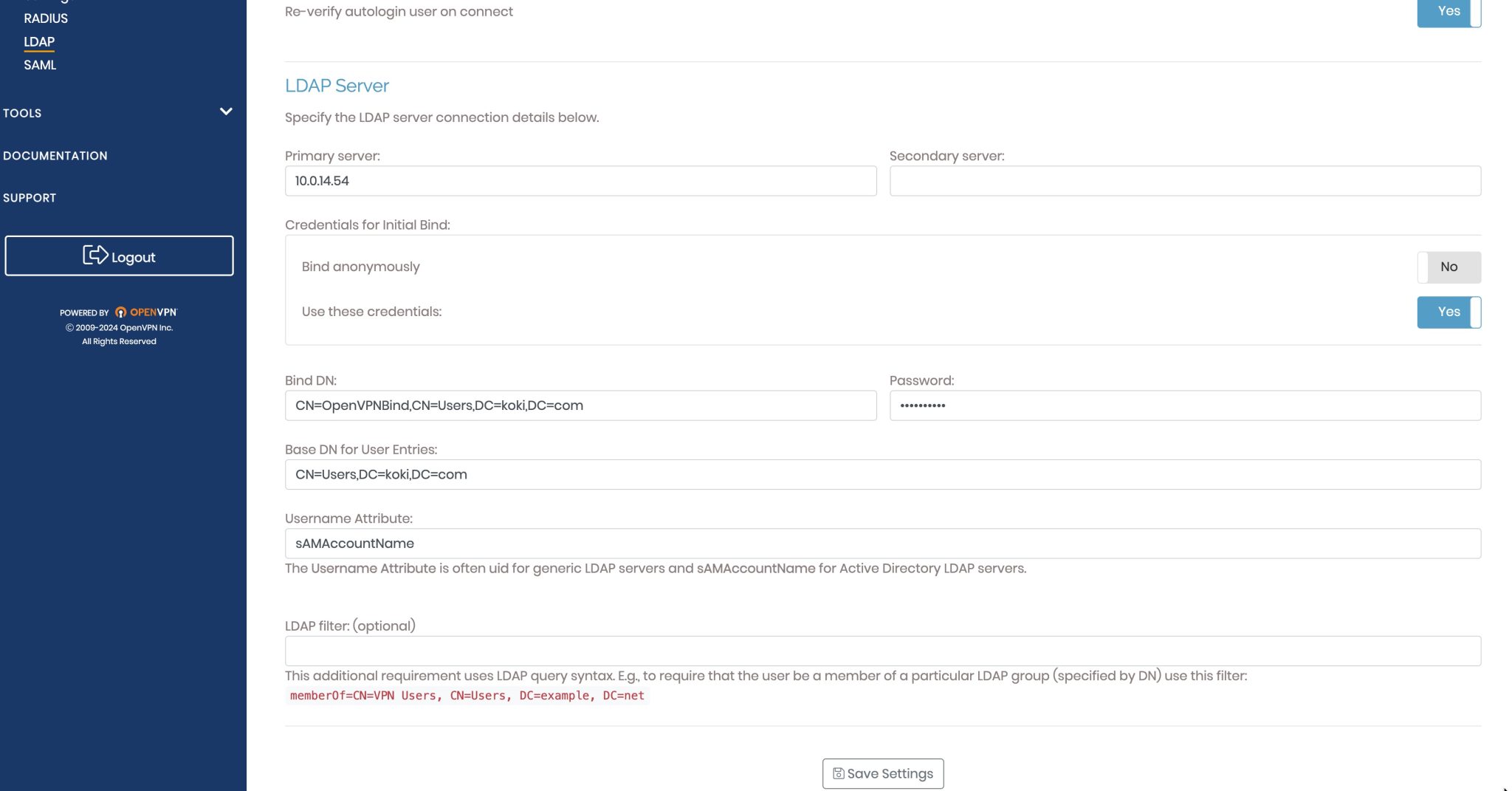This screenshot has height=791, width=1512.
Task: Click the Username Attribute field
Action: pyautogui.click(x=883, y=543)
